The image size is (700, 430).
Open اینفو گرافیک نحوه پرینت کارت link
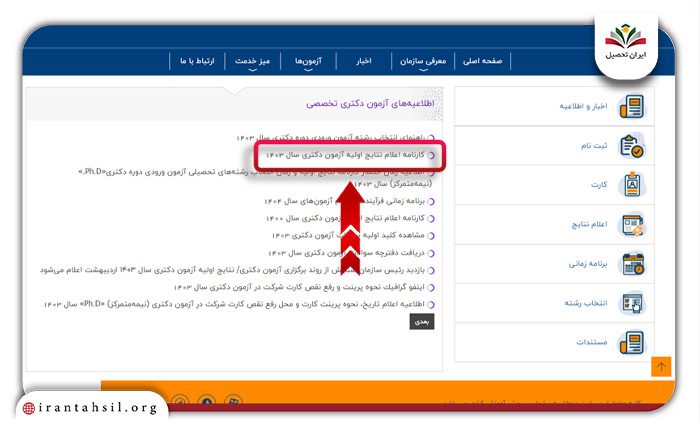(x=299, y=287)
